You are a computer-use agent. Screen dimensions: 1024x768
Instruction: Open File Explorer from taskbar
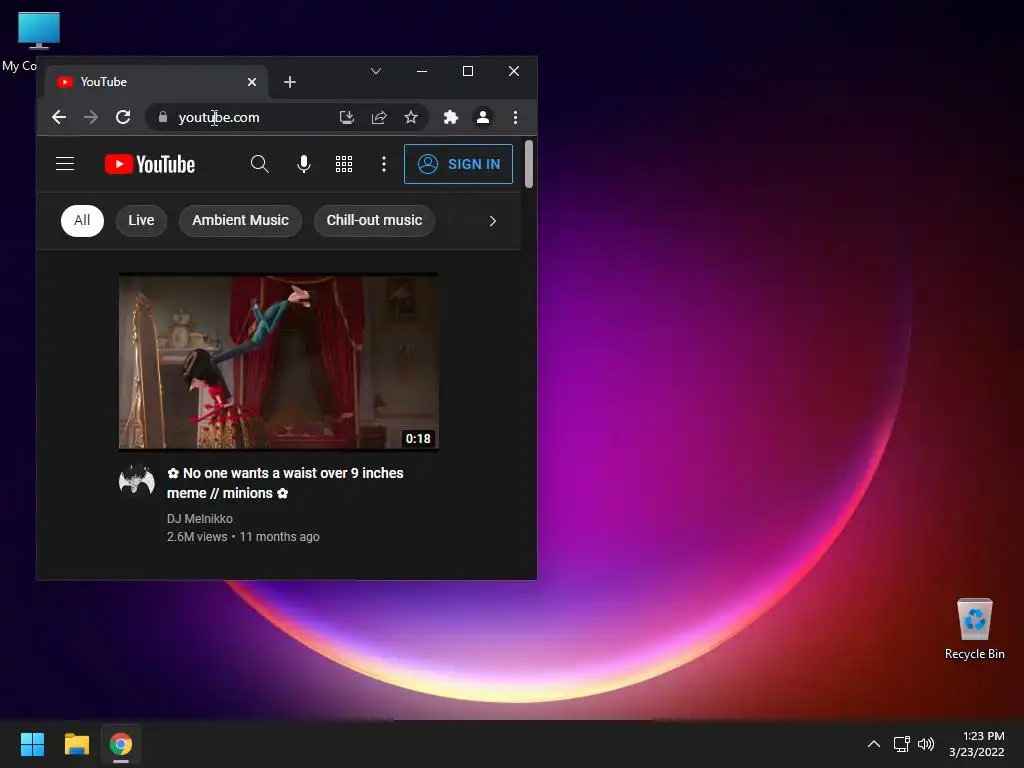pos(76,744)
